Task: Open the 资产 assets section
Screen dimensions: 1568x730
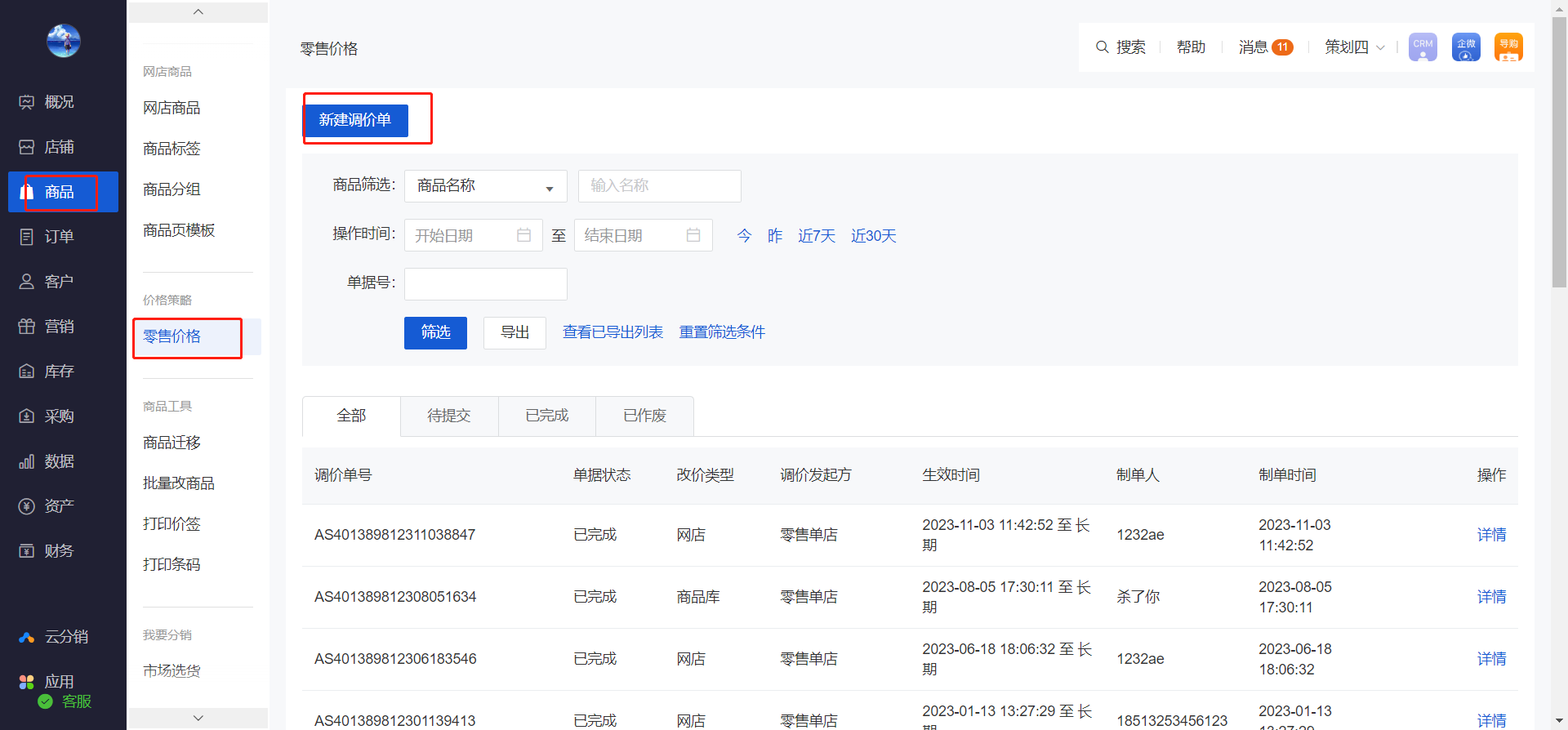Action: point(47,506)
